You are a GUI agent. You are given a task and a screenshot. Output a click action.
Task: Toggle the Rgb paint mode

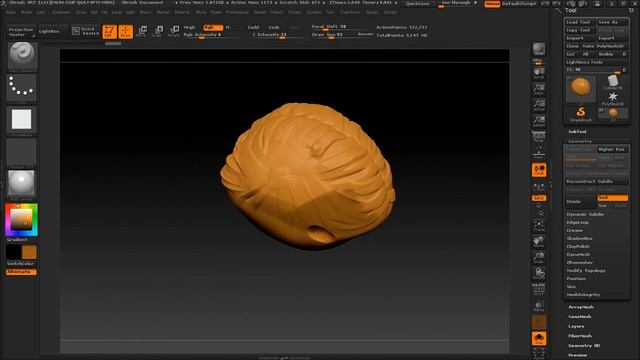click(213, 27)
